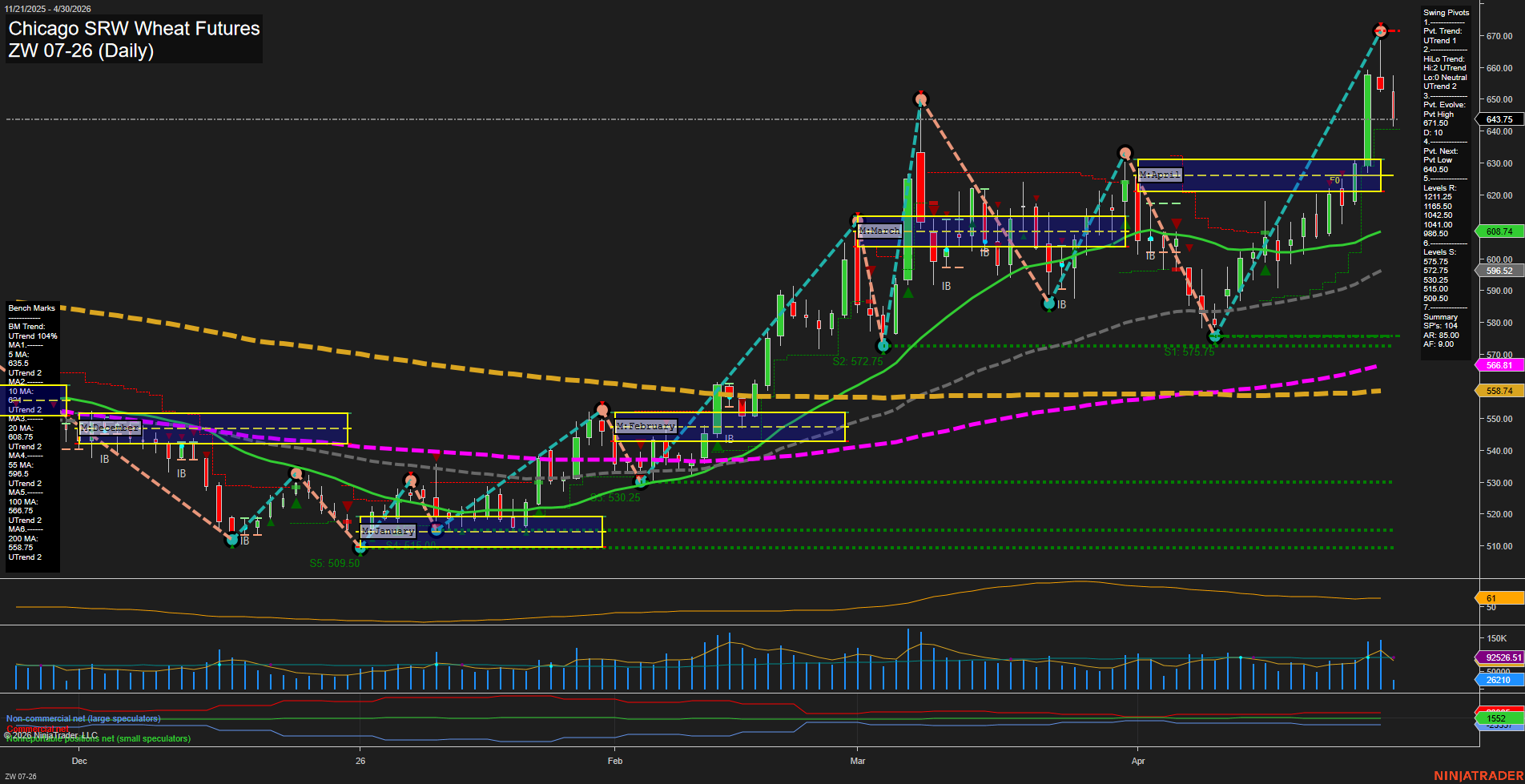
Task: Select the pivot high marker at the March 650 peak
Action: (920, 98)
